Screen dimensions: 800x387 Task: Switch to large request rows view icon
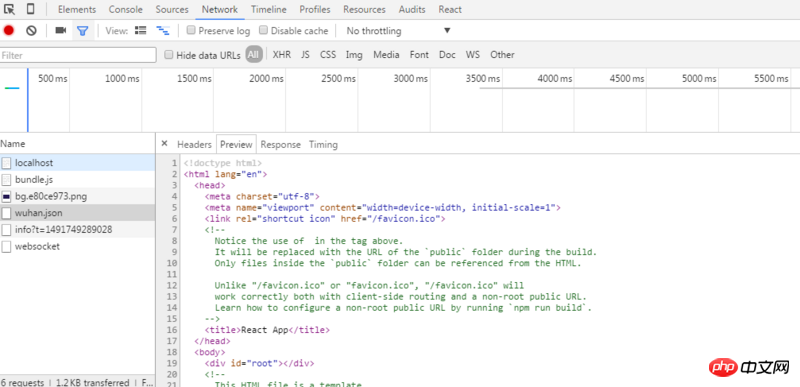(140, 31)
